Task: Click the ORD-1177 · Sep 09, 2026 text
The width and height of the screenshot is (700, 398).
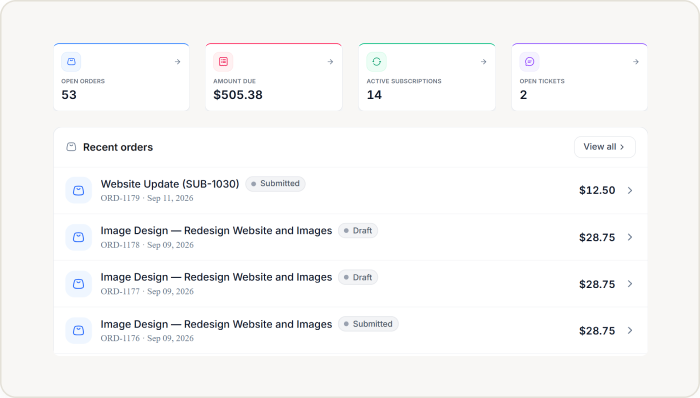Action: 147,291
